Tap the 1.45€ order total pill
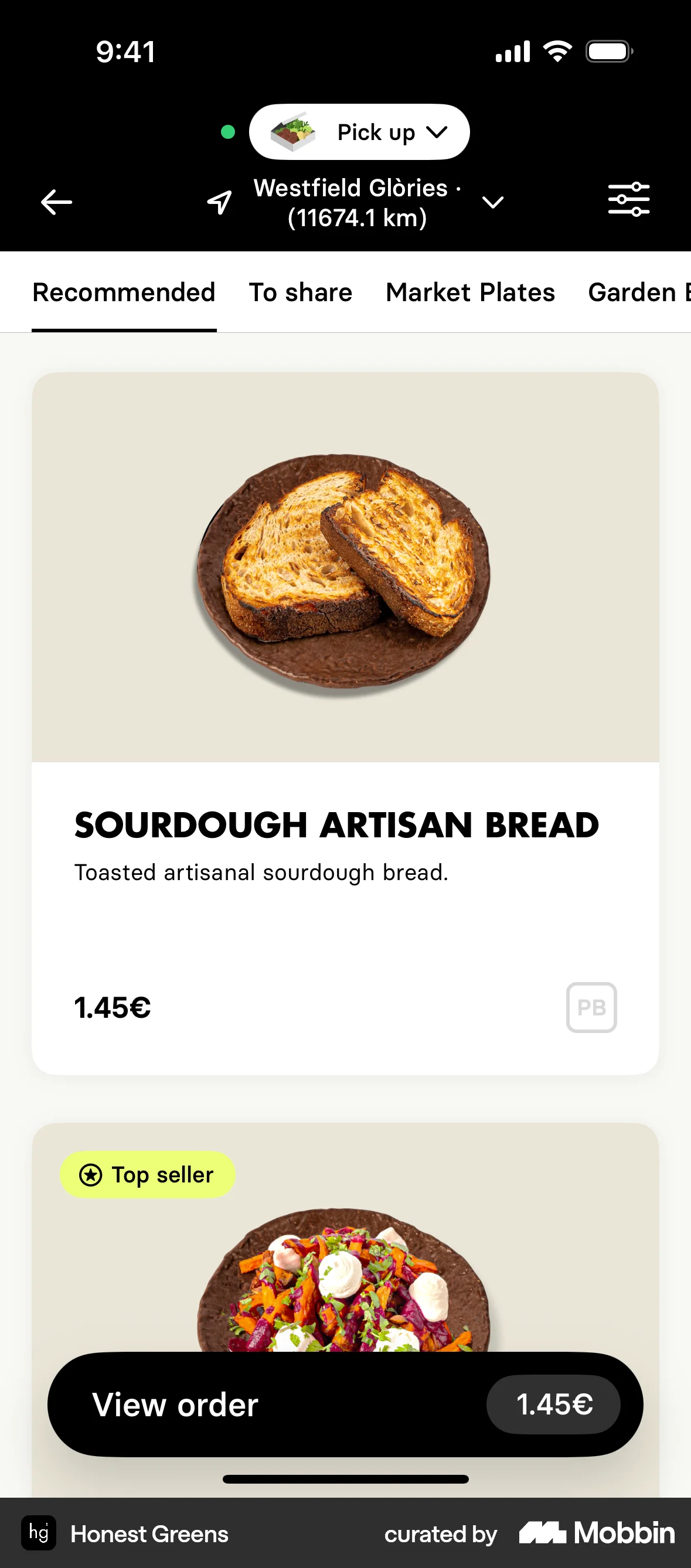 (553, 1405)
